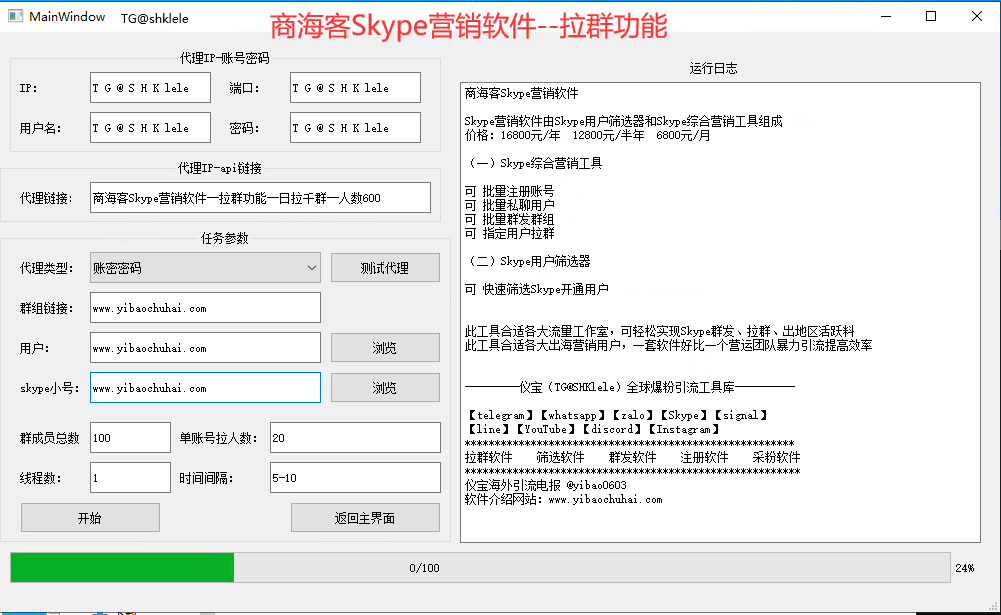Click the @yibao0603 telegram handle in log
This screenshot has width=1001, height=615.
tap(596, 485)
